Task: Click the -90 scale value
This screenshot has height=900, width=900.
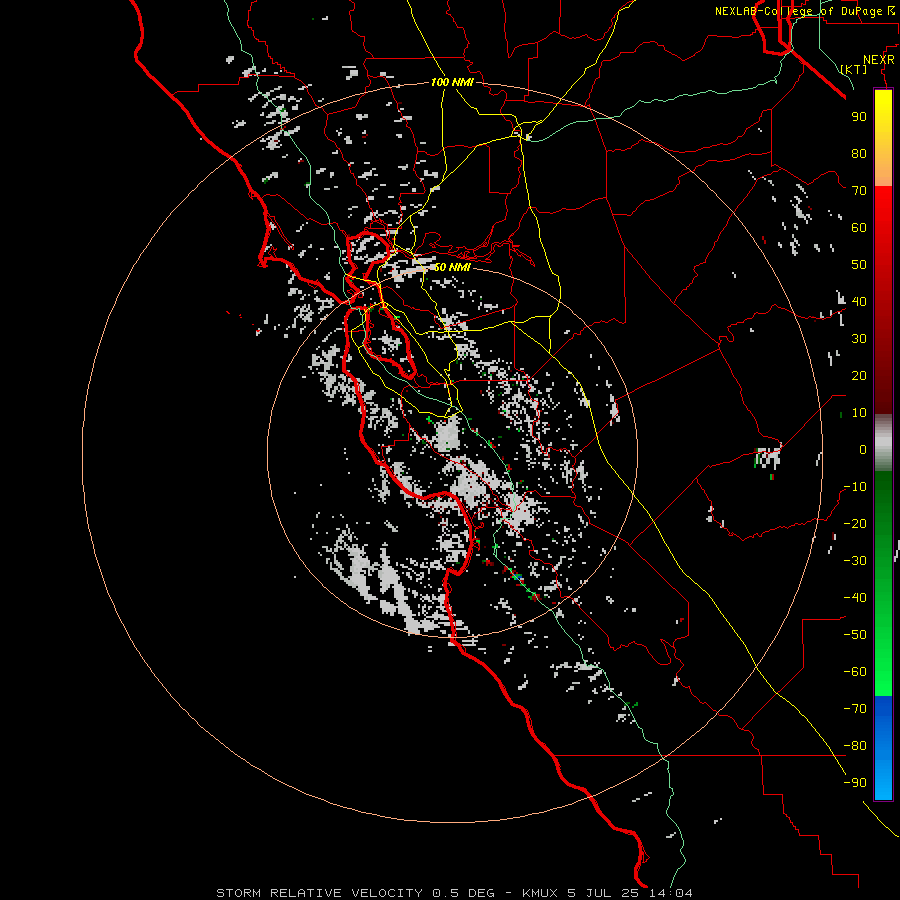Action: (855, 782)
